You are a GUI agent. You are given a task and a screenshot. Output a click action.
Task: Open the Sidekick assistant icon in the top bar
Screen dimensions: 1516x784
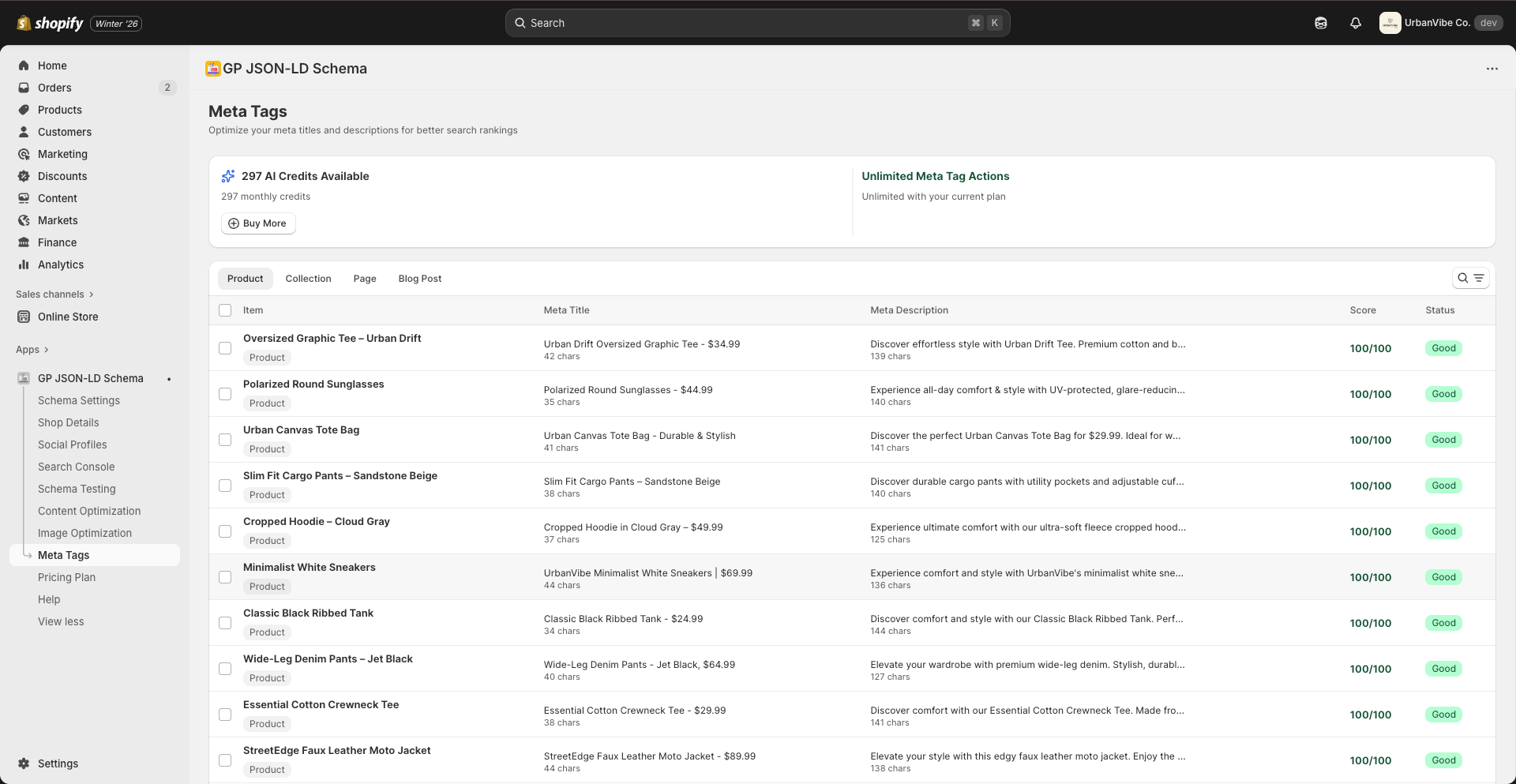click(x=1321, y=23)
